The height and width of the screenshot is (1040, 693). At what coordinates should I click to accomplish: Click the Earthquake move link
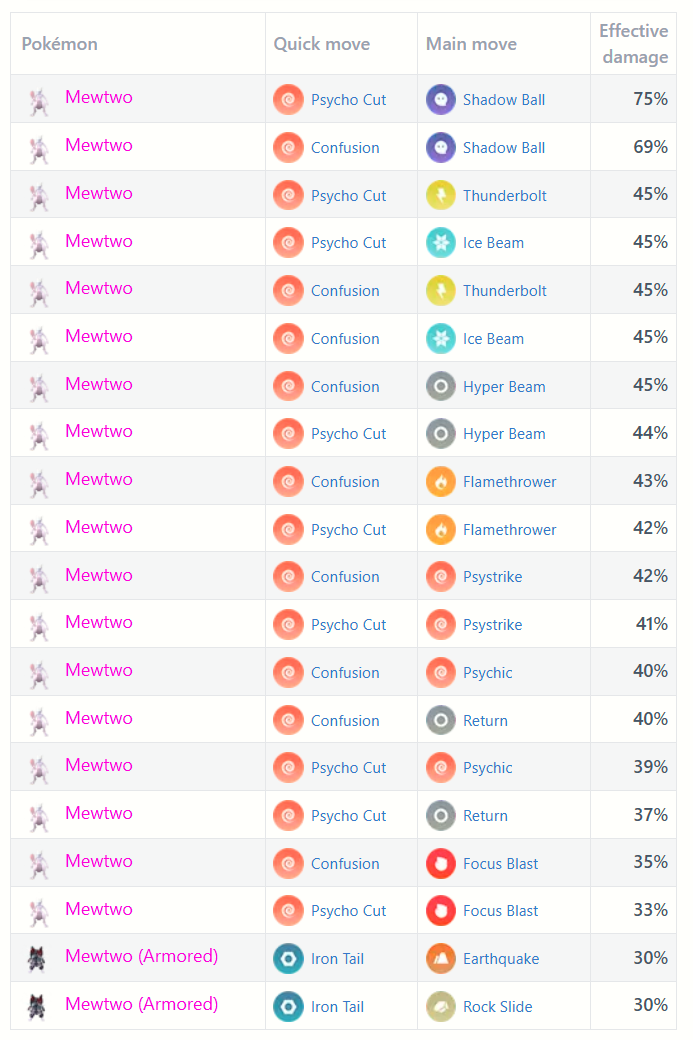click(x=501, y=958)
